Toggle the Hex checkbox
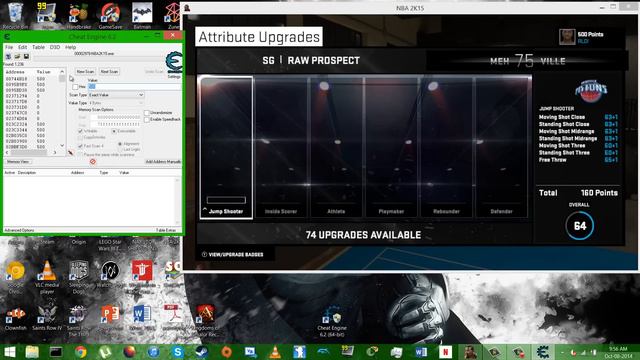640x360 pixels. pyautogui.click(x=76, y=87)
